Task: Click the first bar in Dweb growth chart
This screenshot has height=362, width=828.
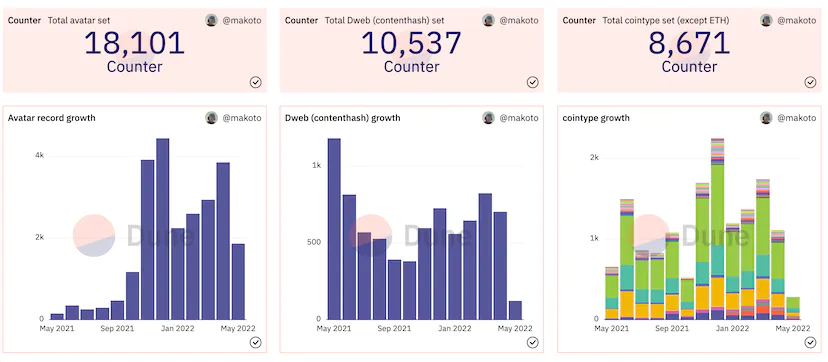Action: pyautogui.click(x=334, y=228)
